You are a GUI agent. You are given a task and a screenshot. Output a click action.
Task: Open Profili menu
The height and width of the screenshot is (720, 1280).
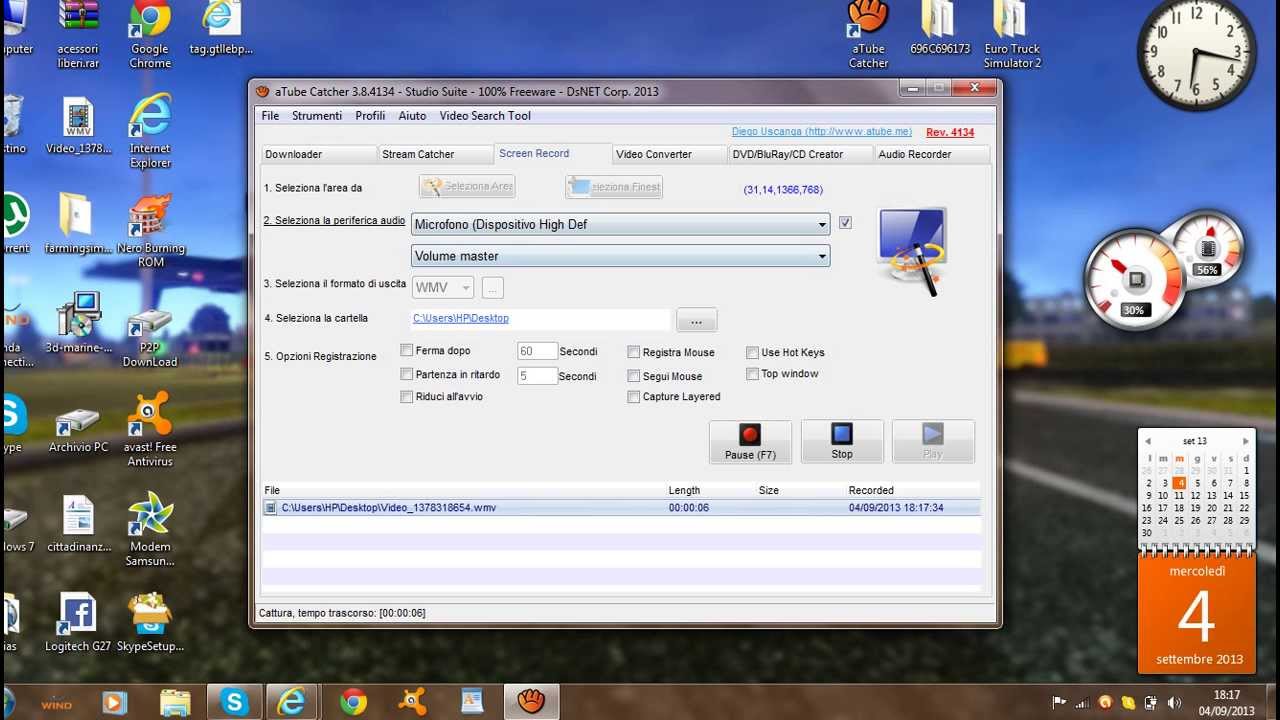[x=370, y=116]
